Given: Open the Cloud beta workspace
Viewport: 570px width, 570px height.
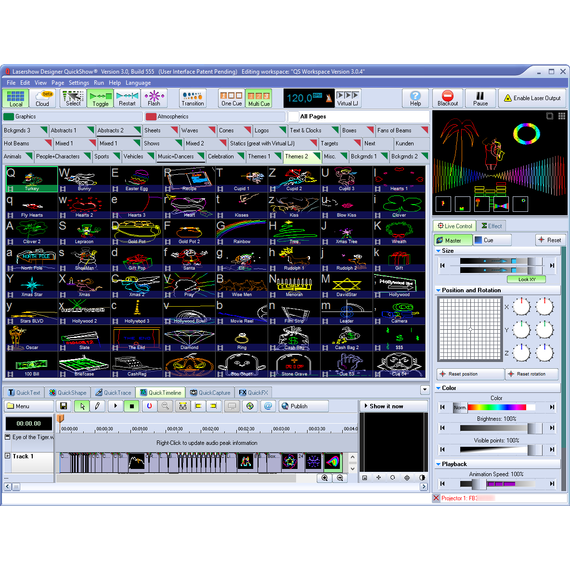Looking at the screenshot, I should pos(43,98).
